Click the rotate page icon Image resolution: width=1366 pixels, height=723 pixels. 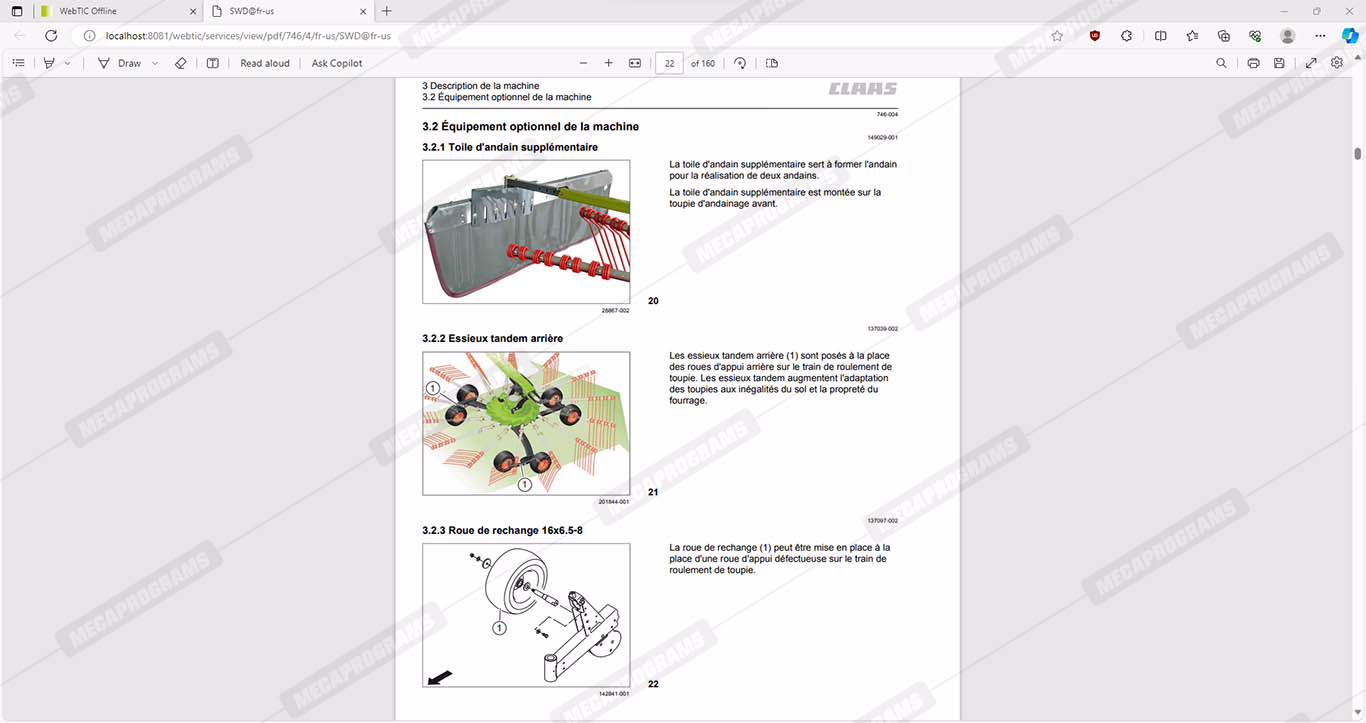[x=740, y=63]
